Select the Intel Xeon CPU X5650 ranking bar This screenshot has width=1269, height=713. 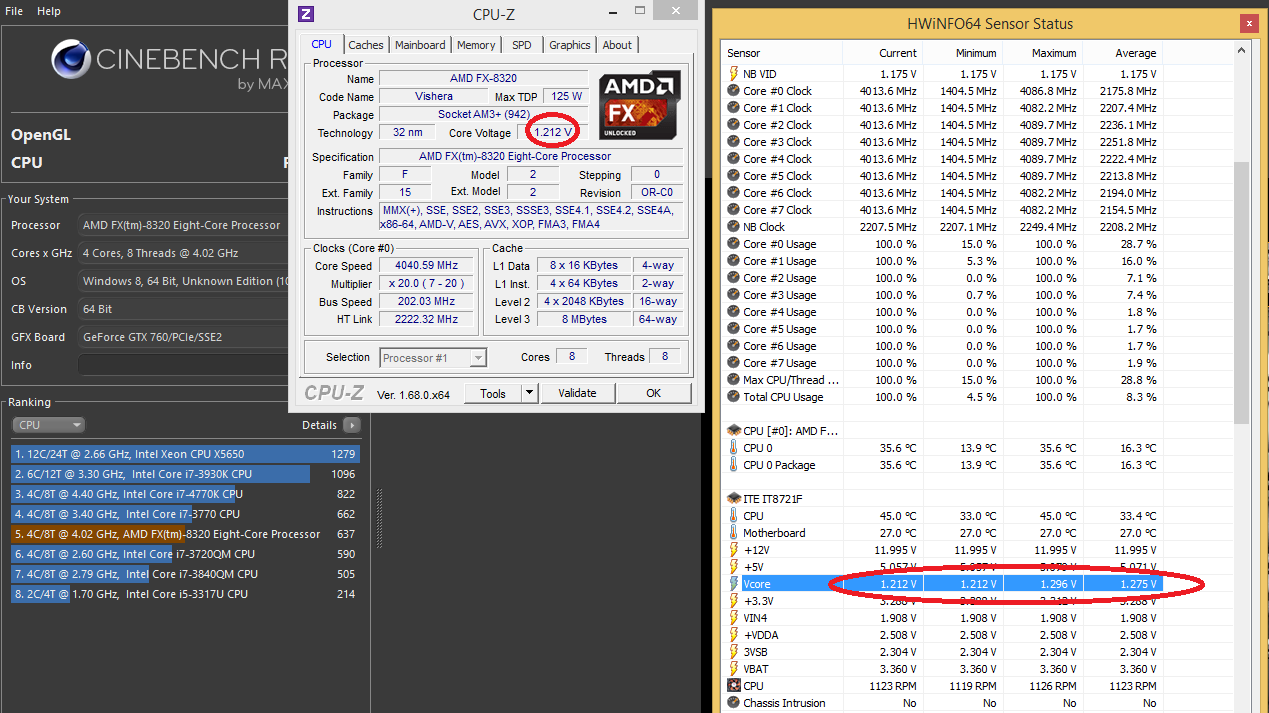185,454
